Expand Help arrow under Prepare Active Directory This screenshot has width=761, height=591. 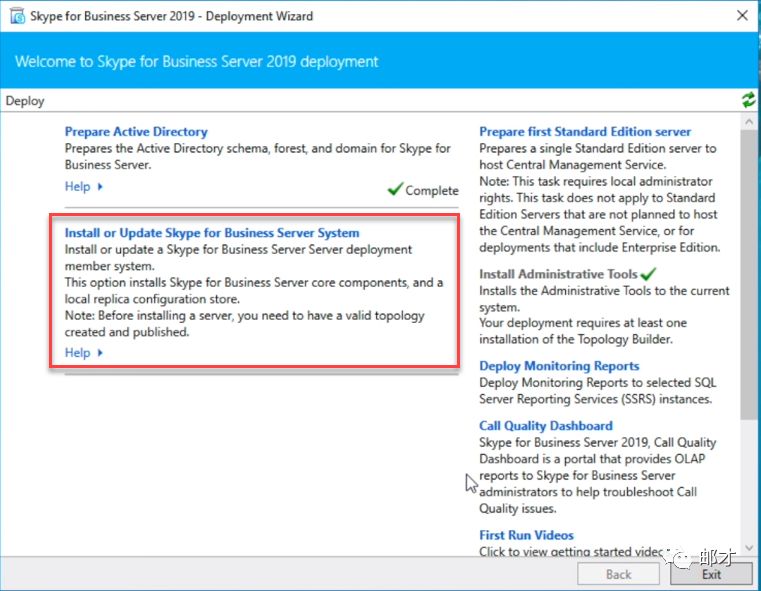pos(100,187)
